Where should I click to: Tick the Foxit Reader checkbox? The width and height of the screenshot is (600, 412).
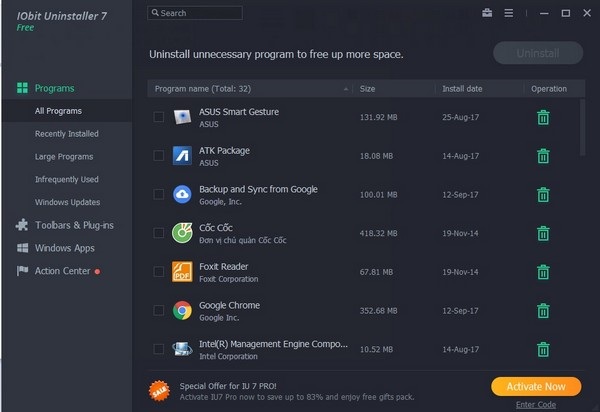pos(158,272)
